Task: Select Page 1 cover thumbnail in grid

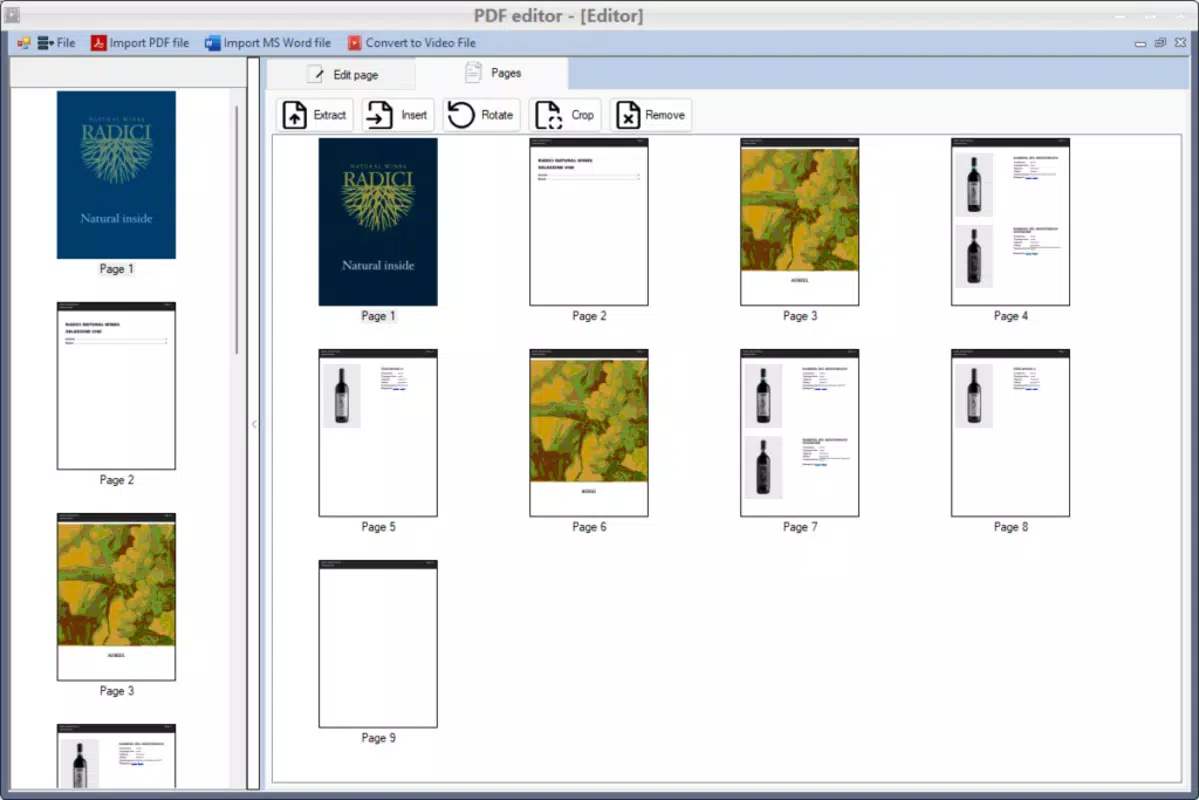Action: point(378,222)
